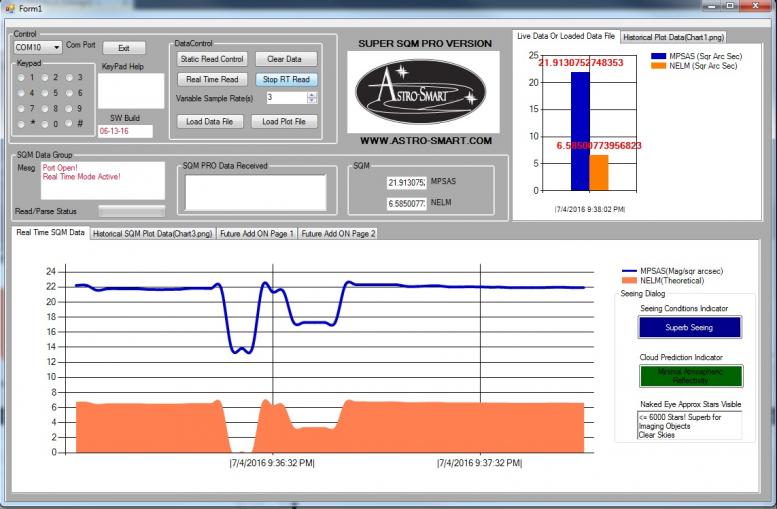This screenshot has width=777, height=509.
Task: Click the Clear Data button
Action: (x=286, y=59)
